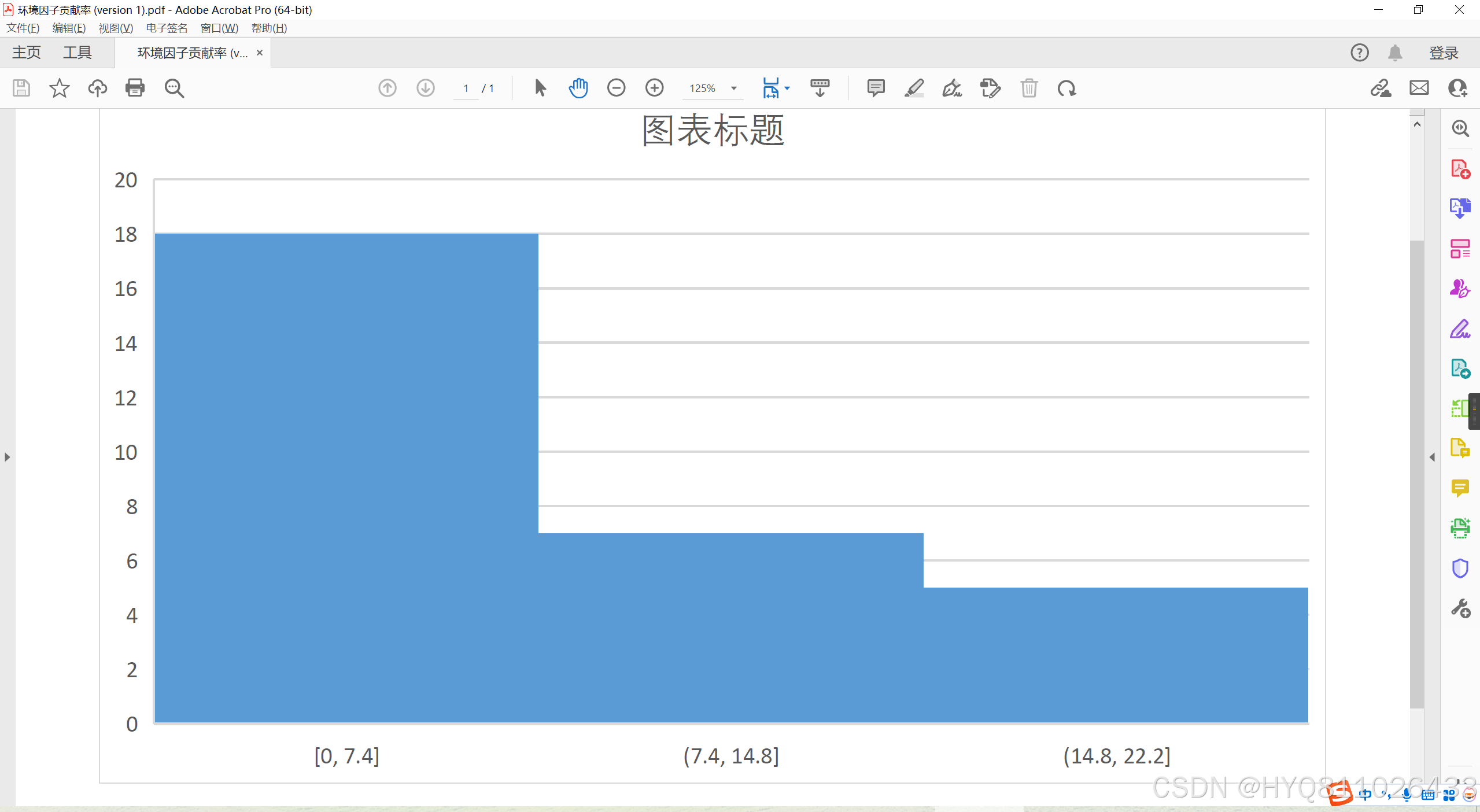This screenshot has width=1480, height=812.
Task: Open the Stamp tool
Action: click(x=990, y=88)
